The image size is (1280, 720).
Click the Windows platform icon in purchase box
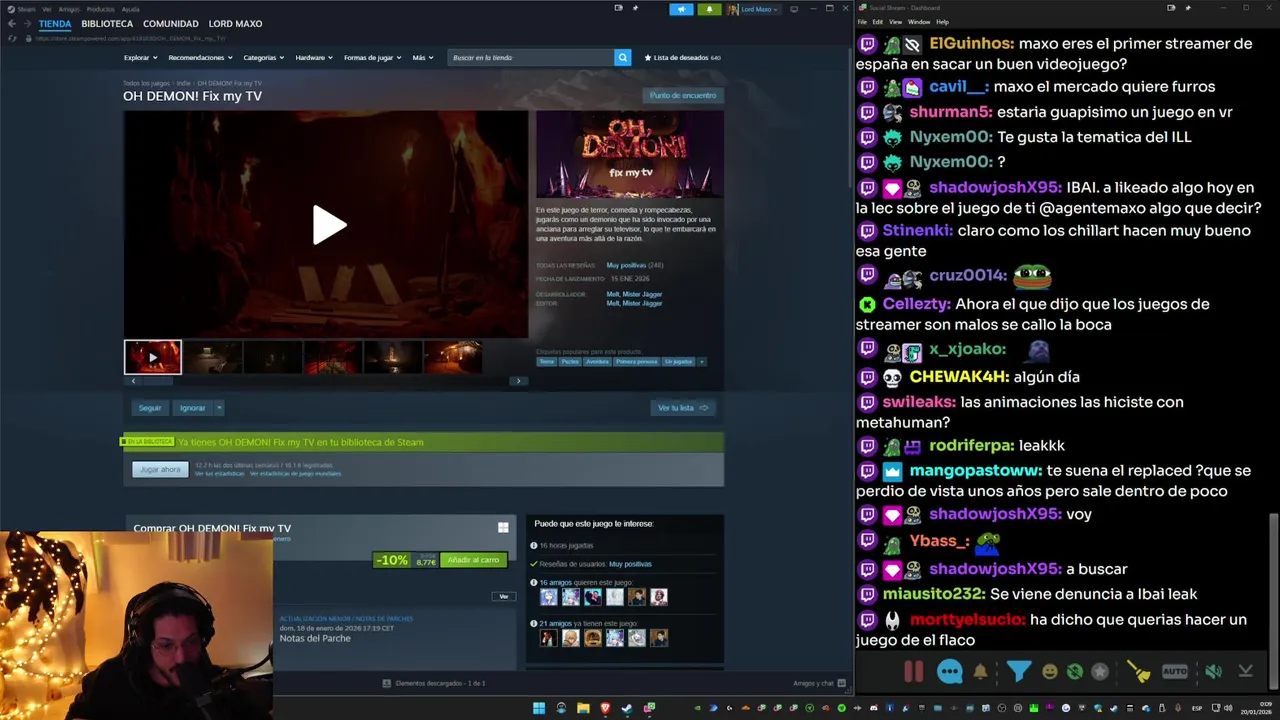[x=503, y=527]
